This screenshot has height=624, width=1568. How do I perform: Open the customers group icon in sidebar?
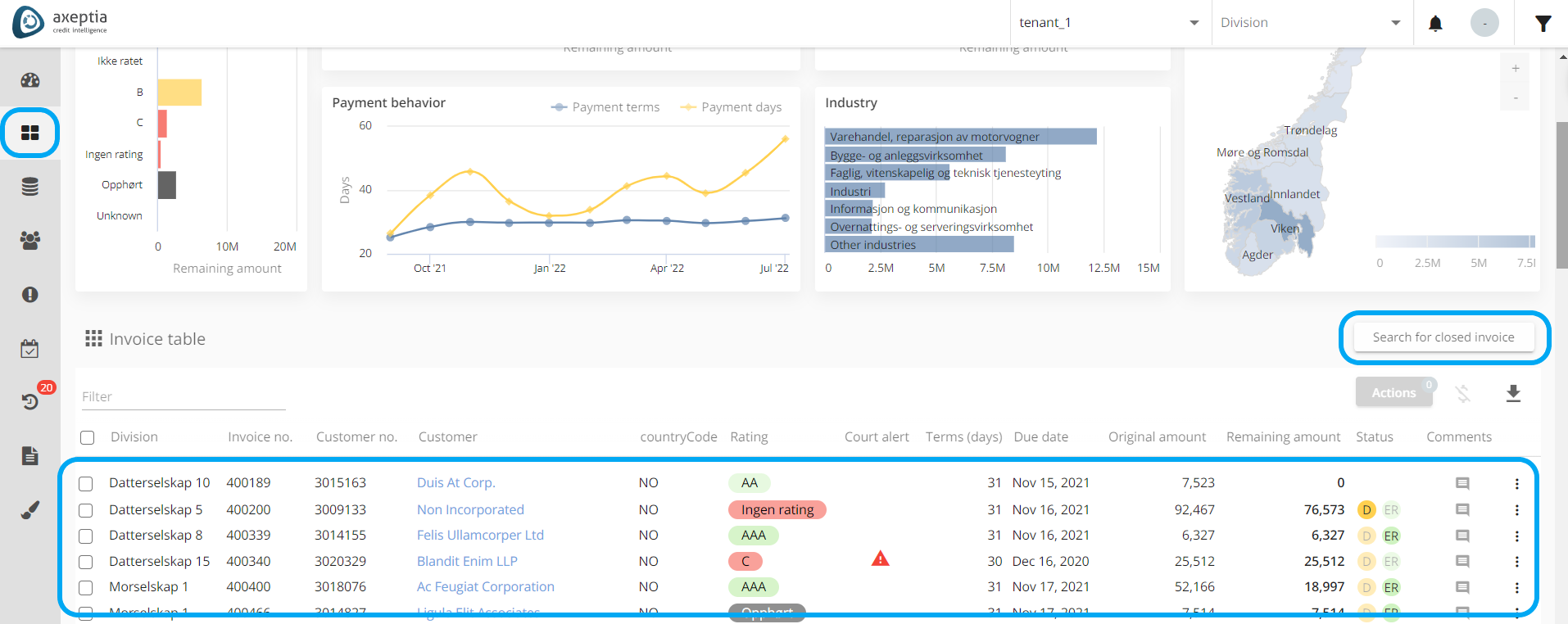coord(30,240)
